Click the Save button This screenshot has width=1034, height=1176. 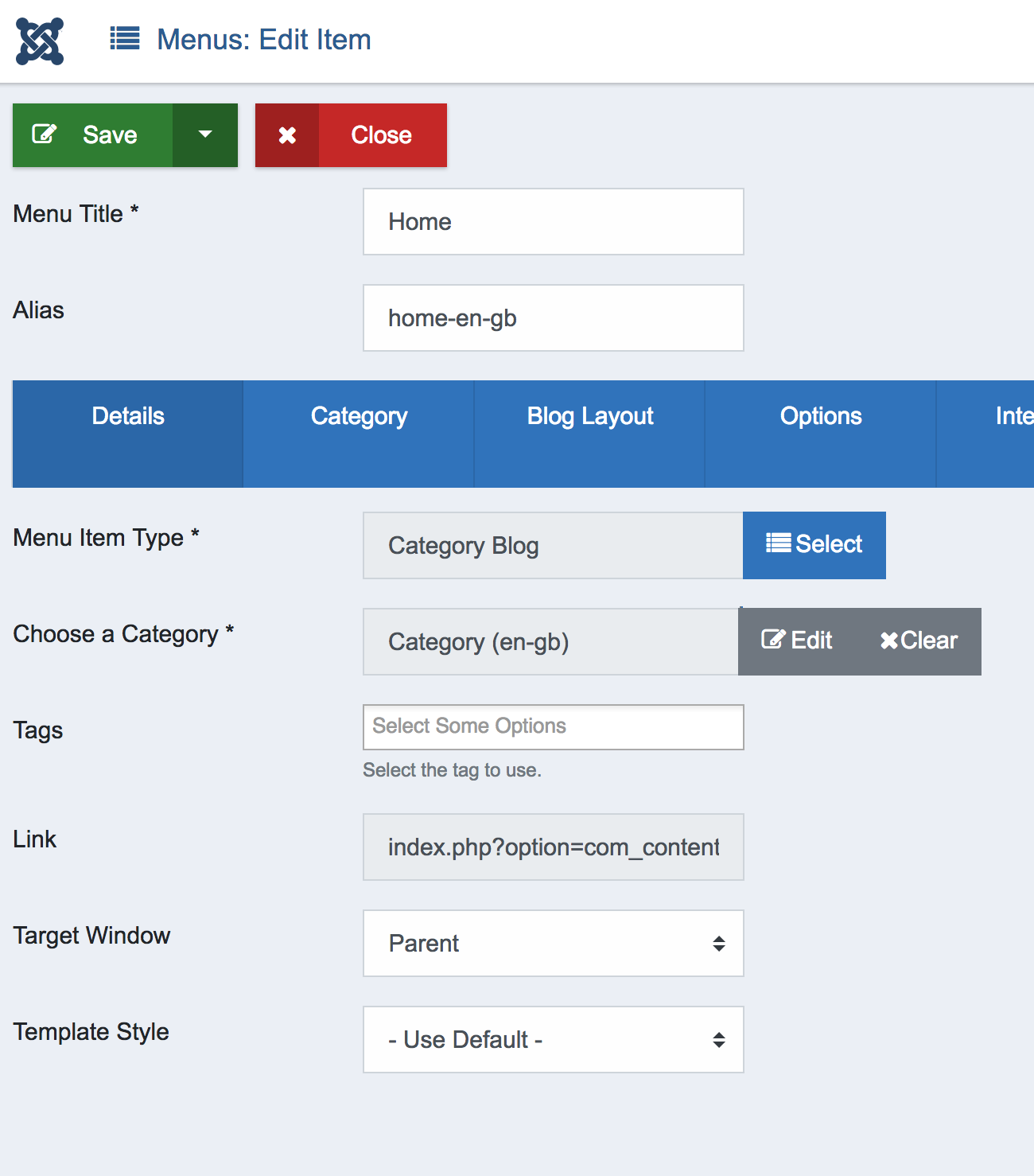(x=92, y=135)
